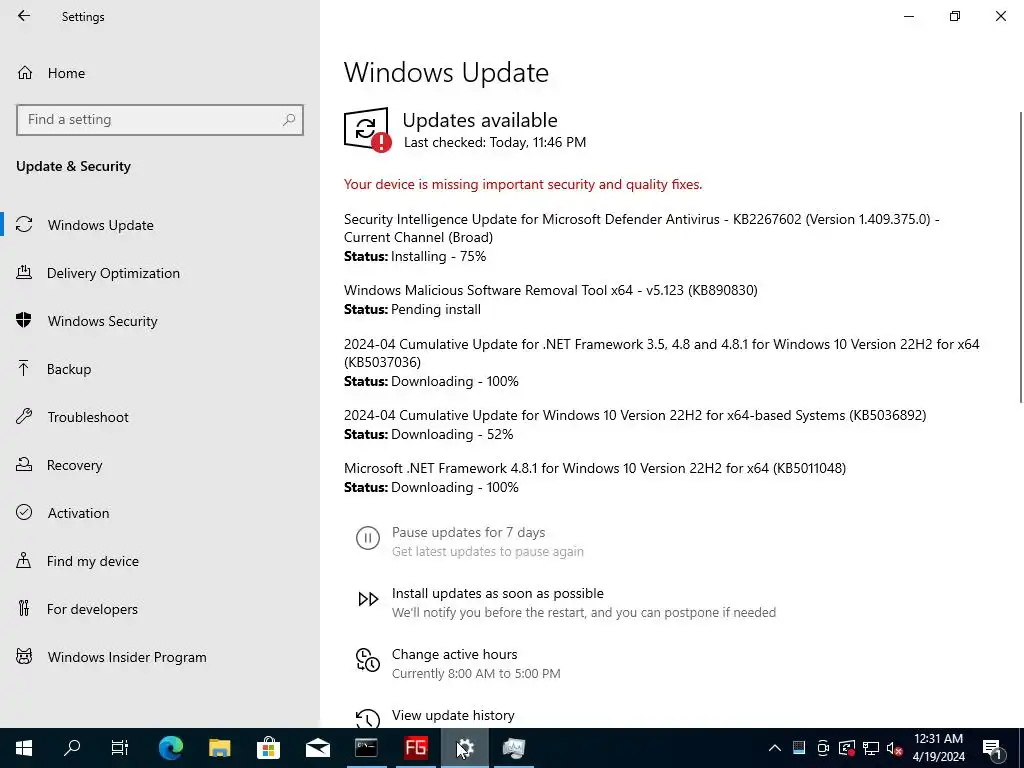Click the For developers tools icon
Image resolution: width=1024 pixels, height=768 pixels.
point(24,608)
